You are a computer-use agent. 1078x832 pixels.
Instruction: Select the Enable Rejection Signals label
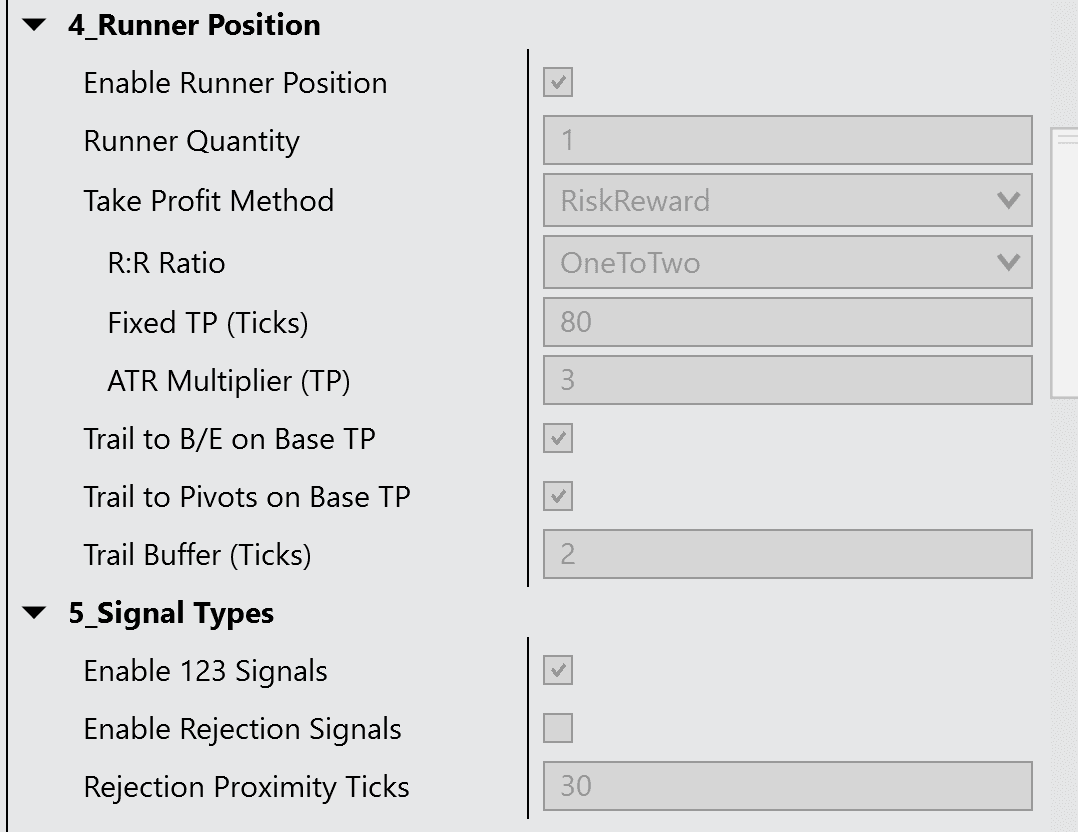242,729
